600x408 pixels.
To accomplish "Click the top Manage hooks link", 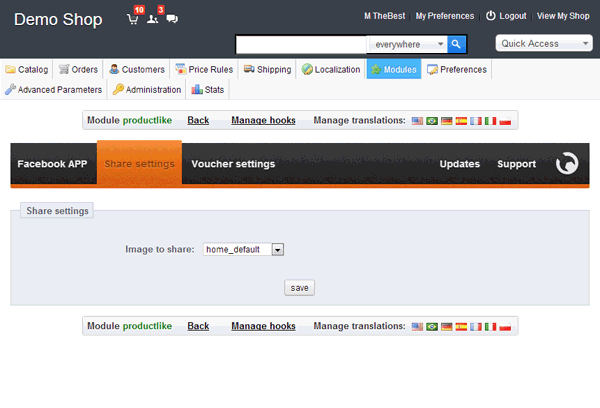I will [263, 120].
